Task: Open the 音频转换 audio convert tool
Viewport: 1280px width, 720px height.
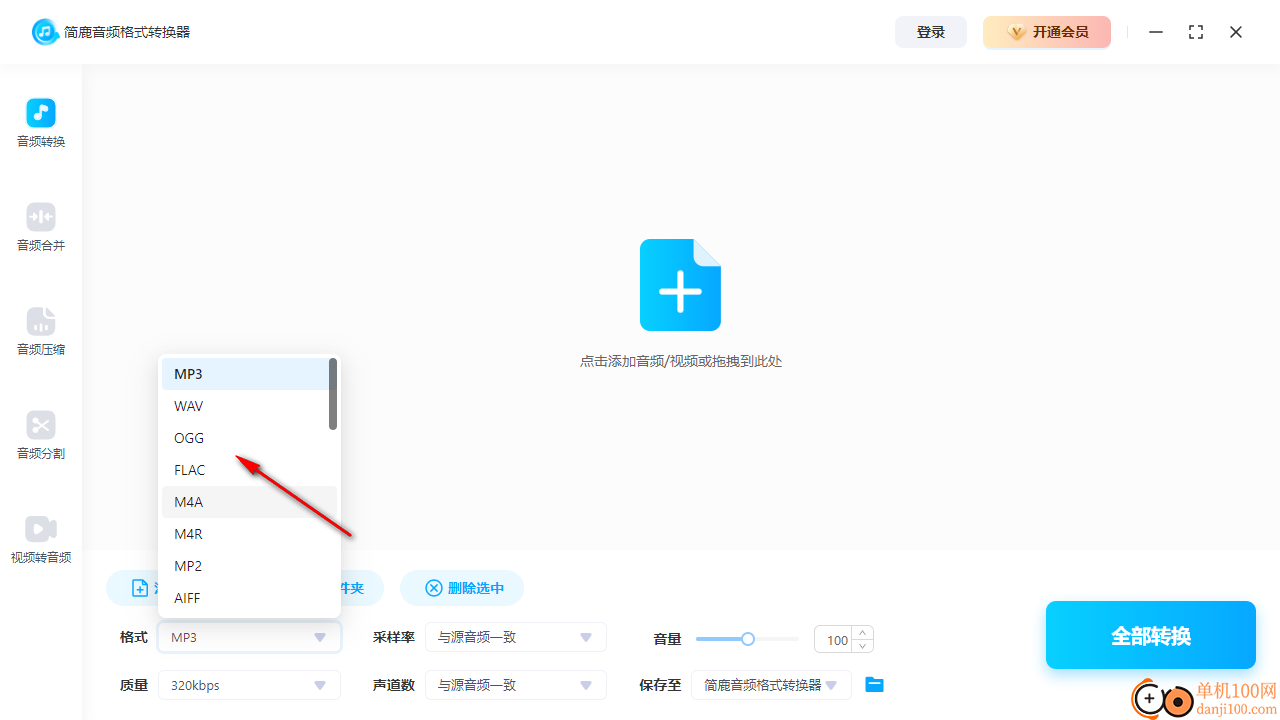Action: (x=41, y=124)
